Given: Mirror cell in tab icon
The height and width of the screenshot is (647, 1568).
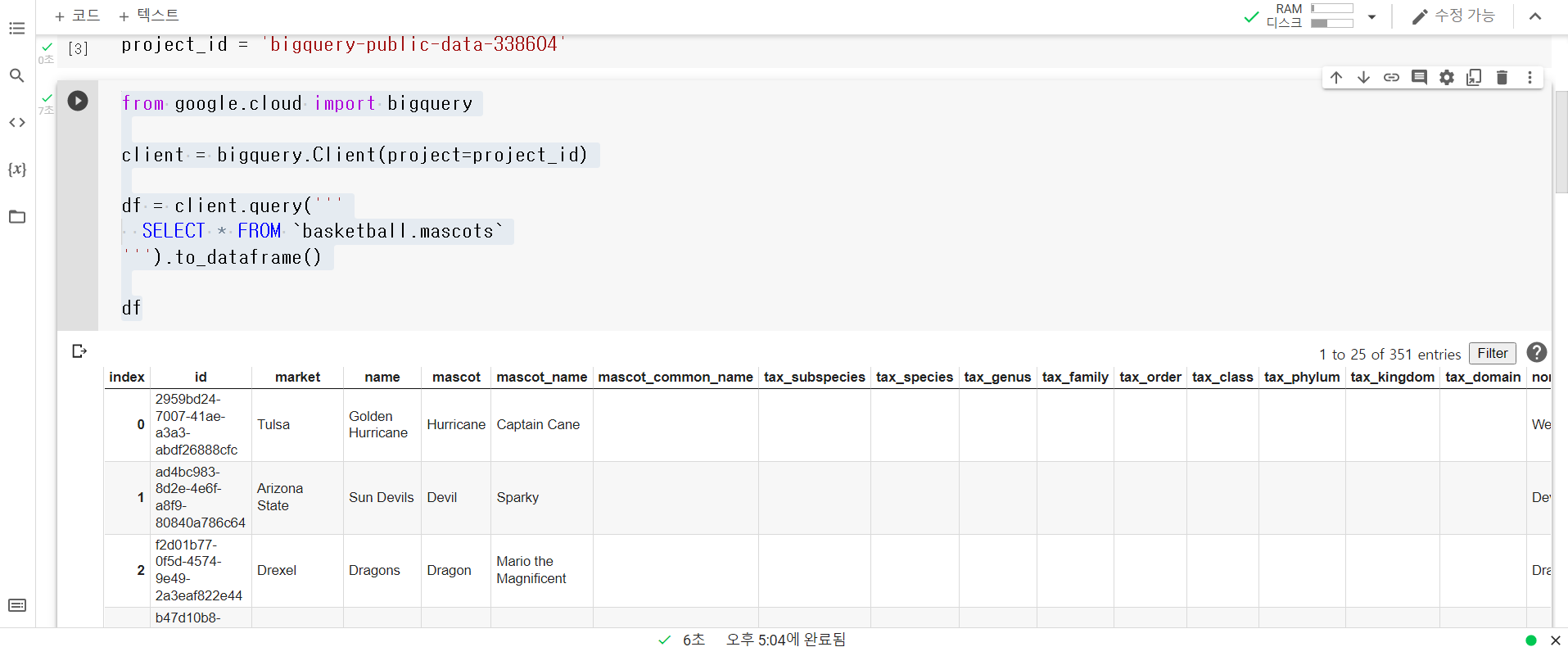Looking at the screenshot, I should pyautogui.click(x=1474, y=77).
